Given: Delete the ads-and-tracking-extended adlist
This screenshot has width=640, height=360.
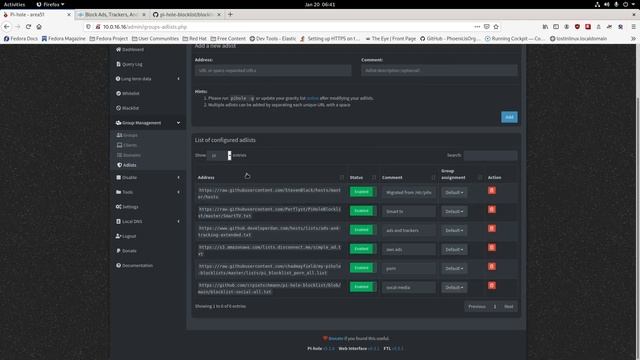Looking at the screenshot, I should tap(492, 229).
